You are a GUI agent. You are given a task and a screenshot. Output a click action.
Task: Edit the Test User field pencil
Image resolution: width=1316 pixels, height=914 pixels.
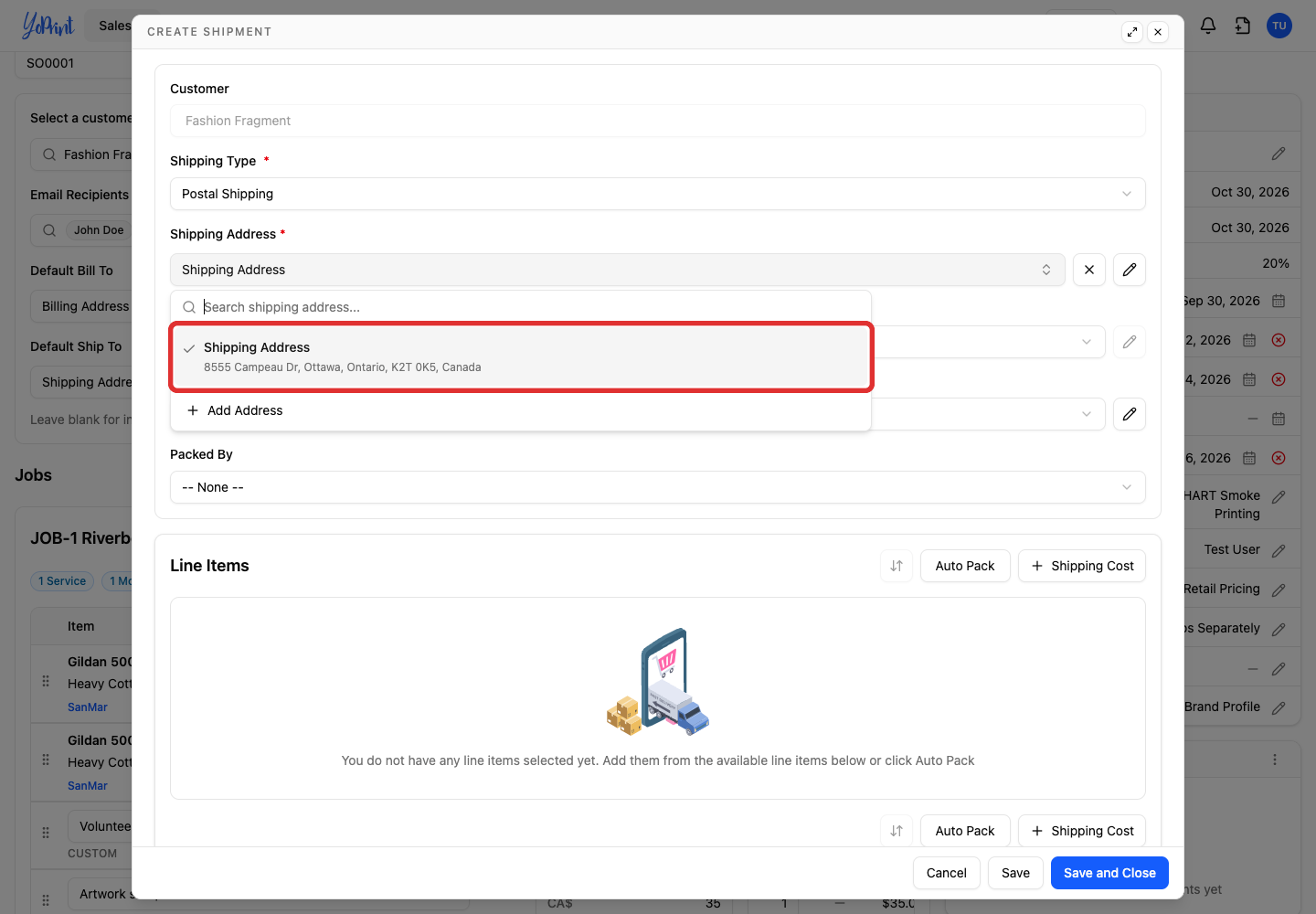pos(1279,550)
